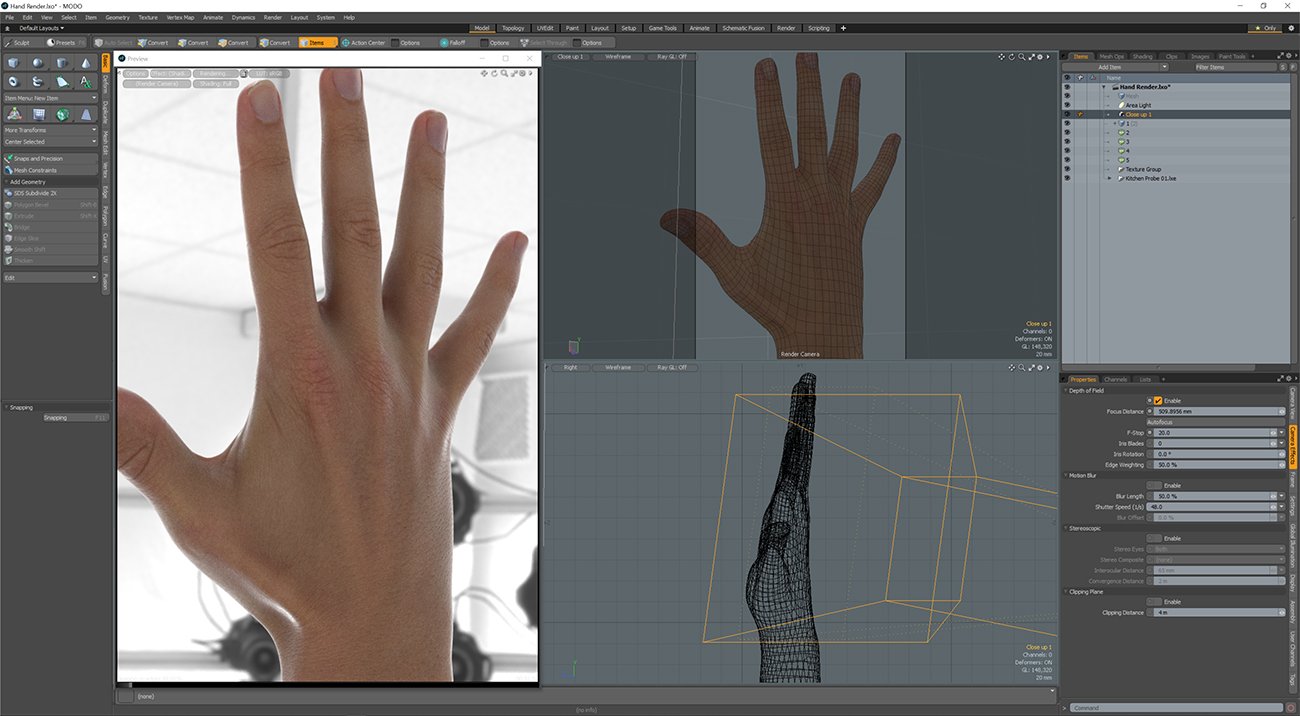Select the sphere primitive tool
The height and width of the screenshot is (716, 1300).
click(x=37, y=63)
